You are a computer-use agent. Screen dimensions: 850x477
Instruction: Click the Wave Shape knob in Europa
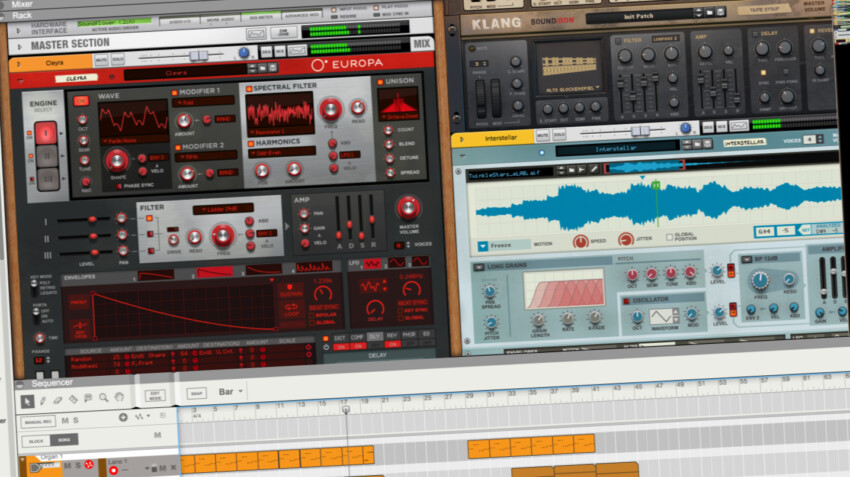[x=117, y=160]
